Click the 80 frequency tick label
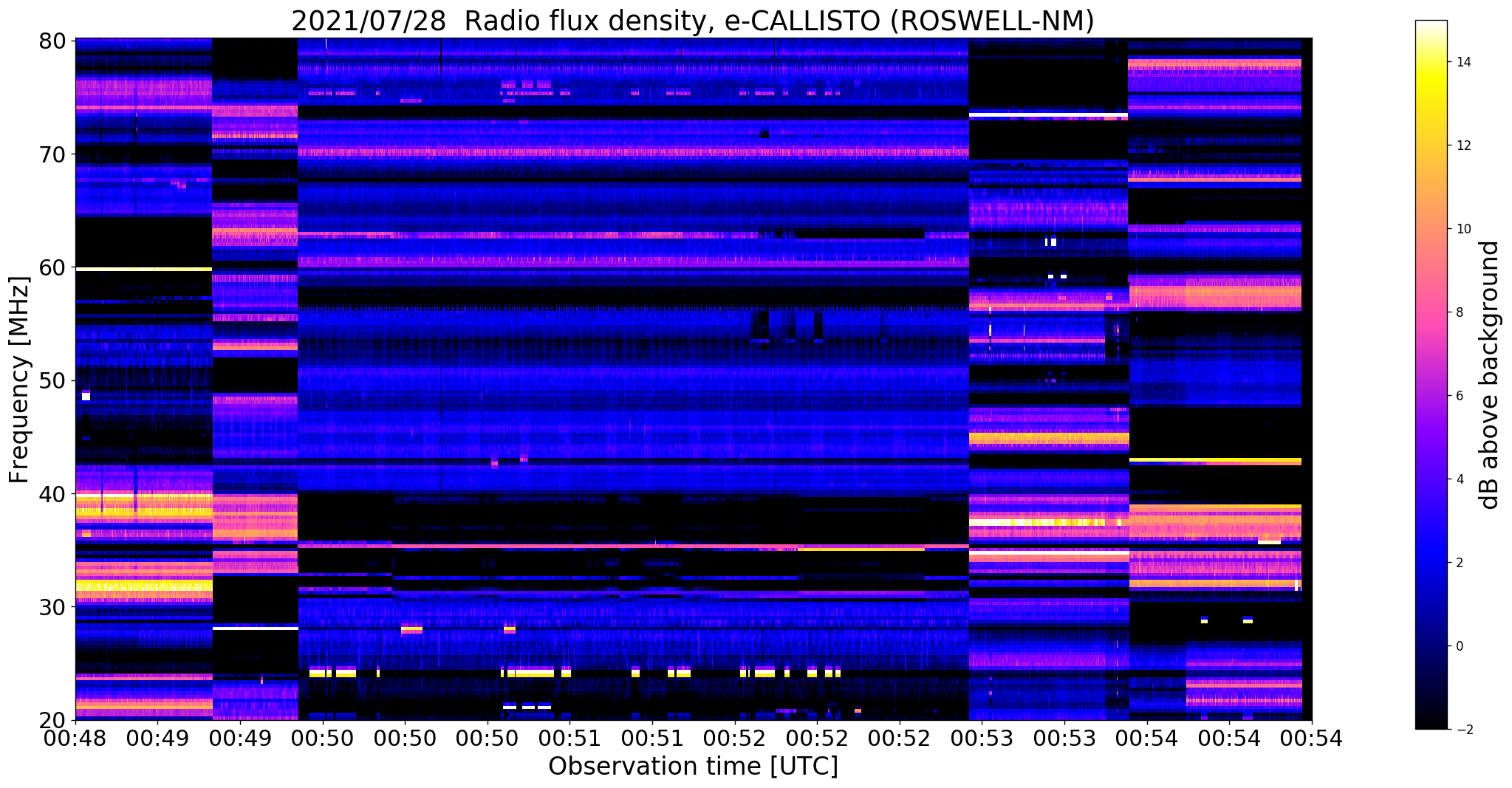The width and height of the screenshot is (1512, 788). (x=52, y=41)
